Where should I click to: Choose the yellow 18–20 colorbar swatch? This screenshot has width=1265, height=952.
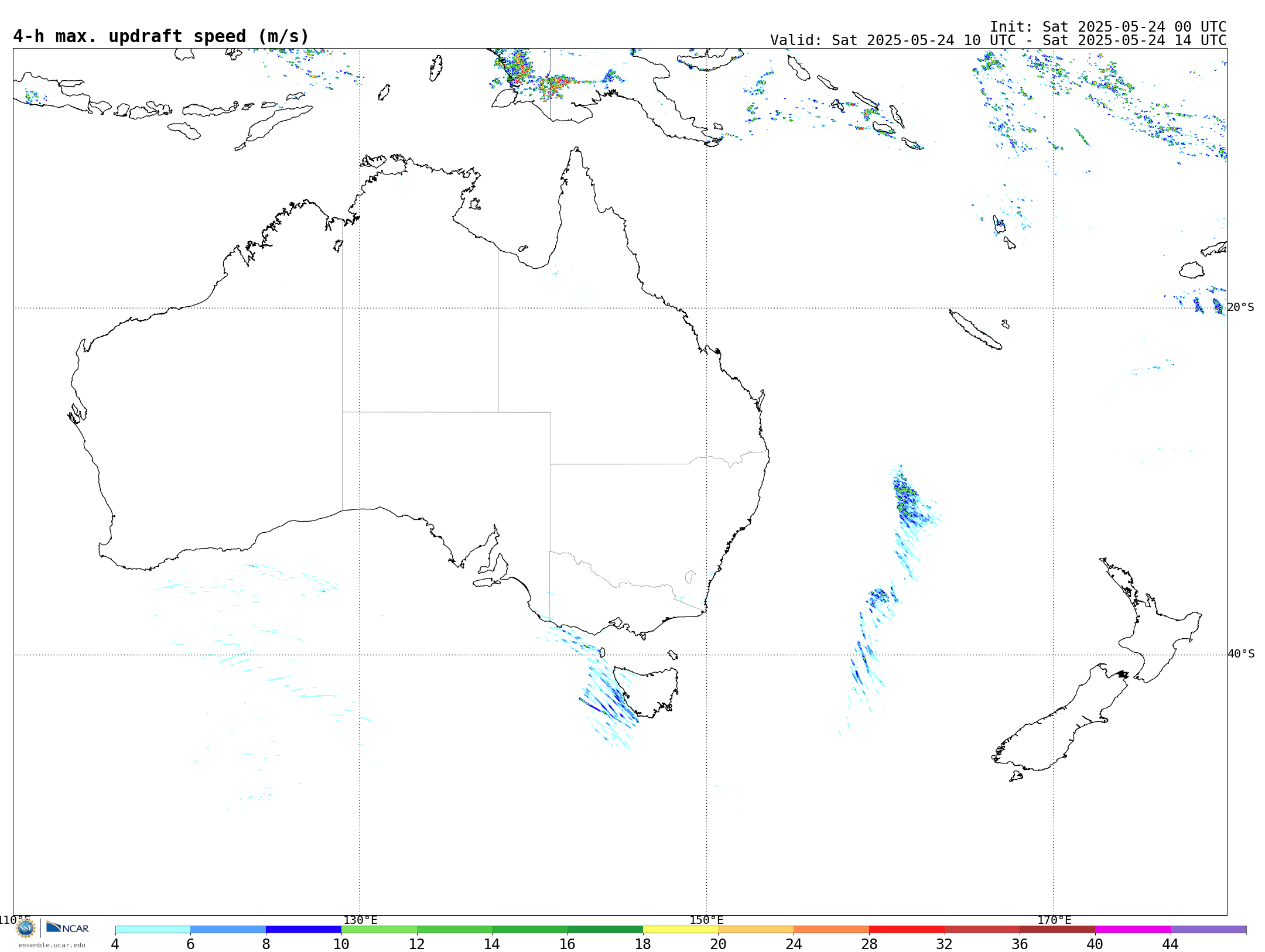point(681,930)
